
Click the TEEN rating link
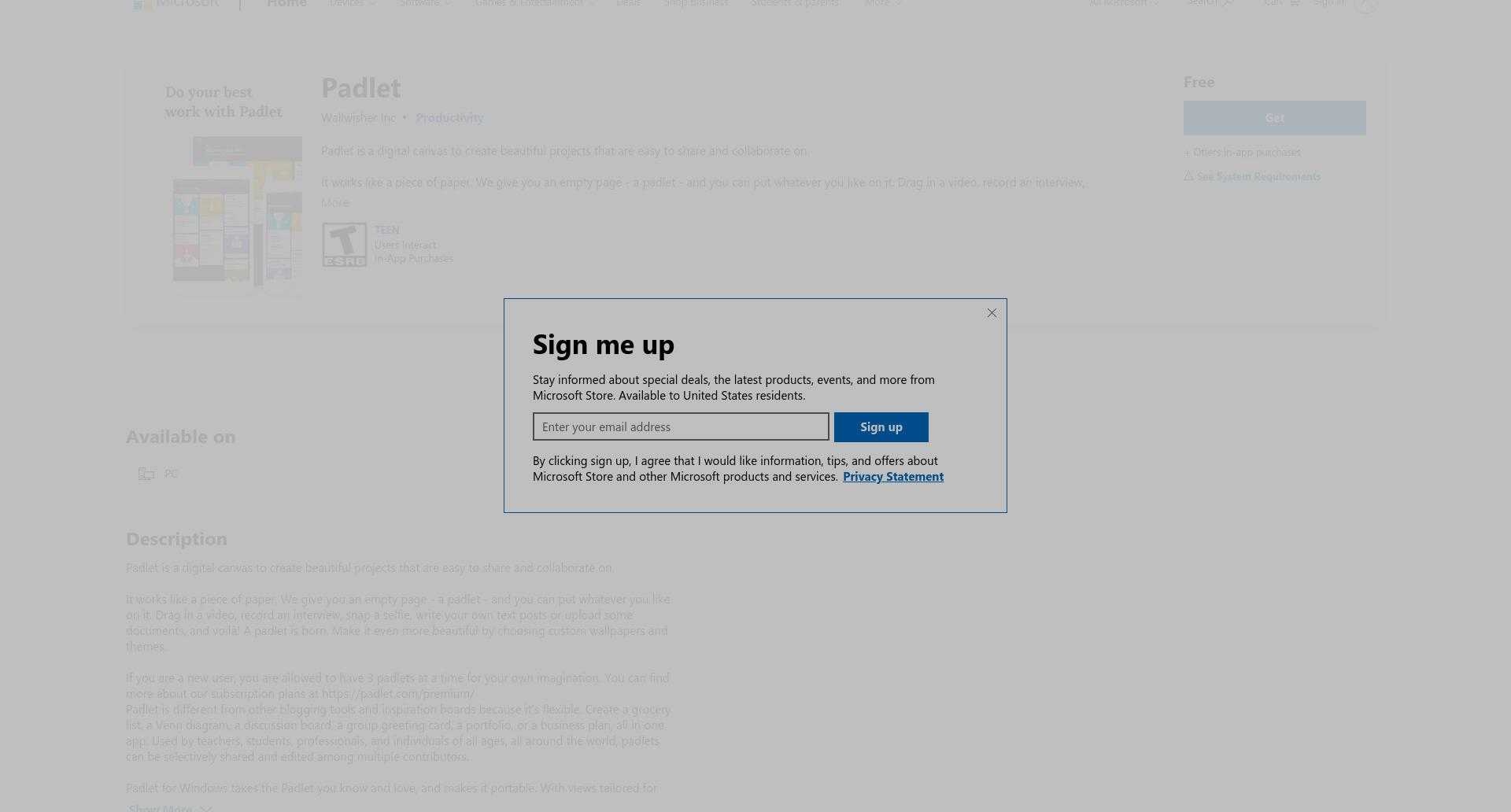[386, 230]
